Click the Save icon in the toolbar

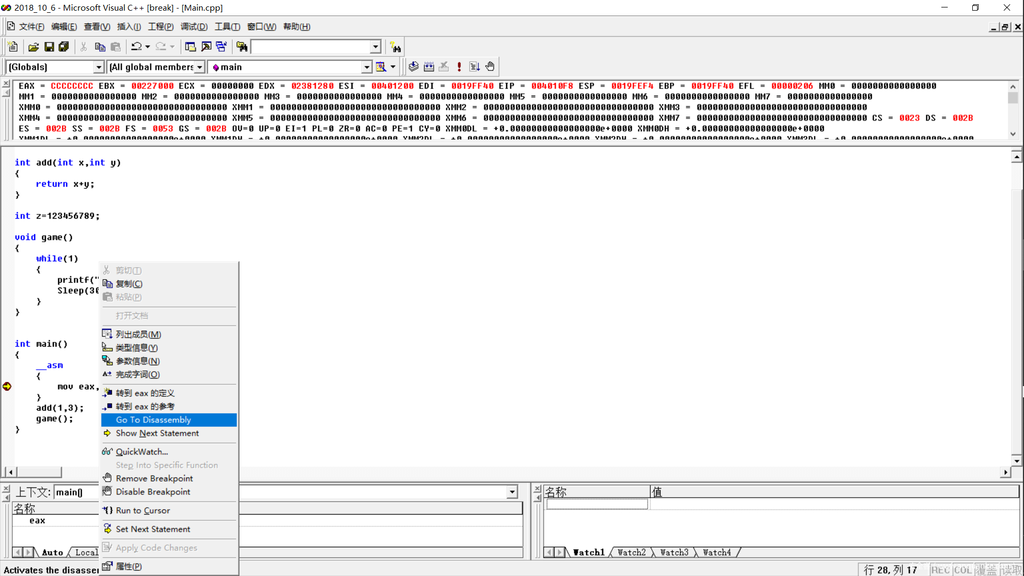coord(49,47)
